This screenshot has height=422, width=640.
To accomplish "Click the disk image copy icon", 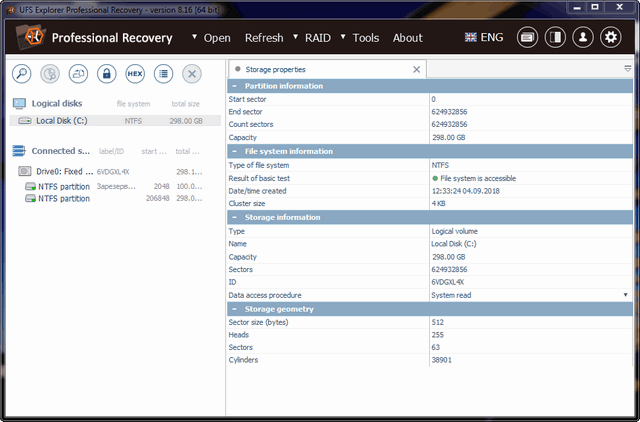I will click(78, 74).
